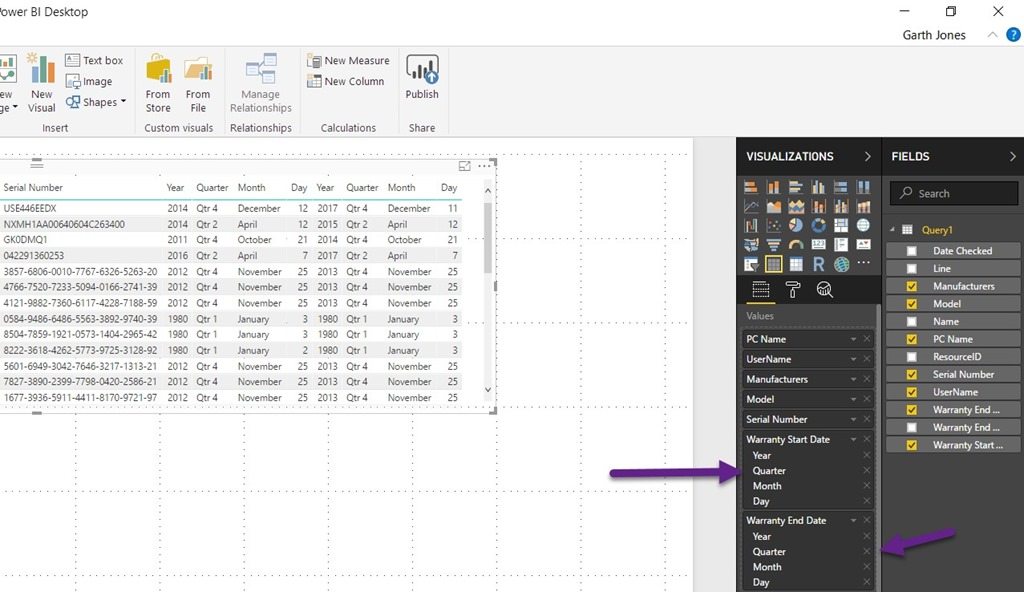Uncheck the Model field checkbox

point(912,304)
